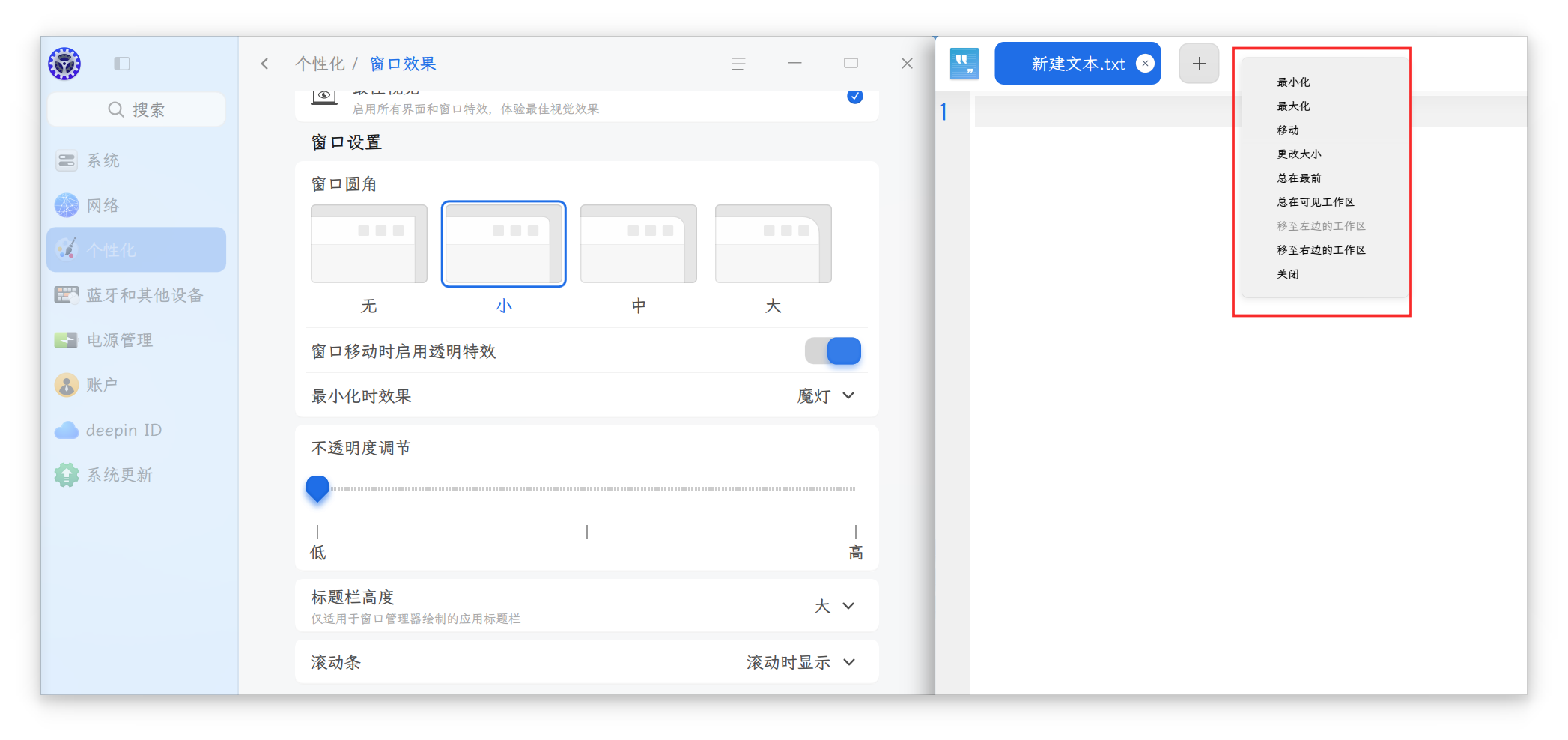This screenshot has height=740, width=1568.
Task: Click the middle of the opacity slider track
Action: click(x=587, y=489)
